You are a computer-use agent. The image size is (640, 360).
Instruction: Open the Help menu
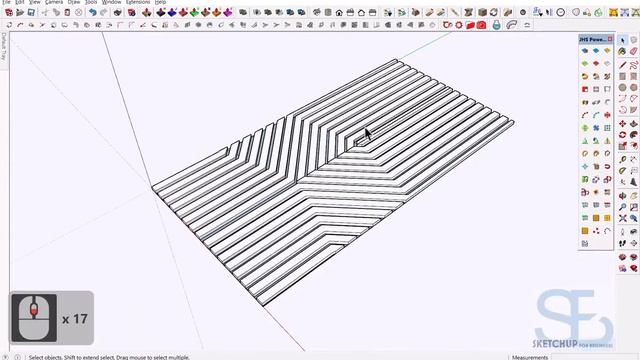160,2
